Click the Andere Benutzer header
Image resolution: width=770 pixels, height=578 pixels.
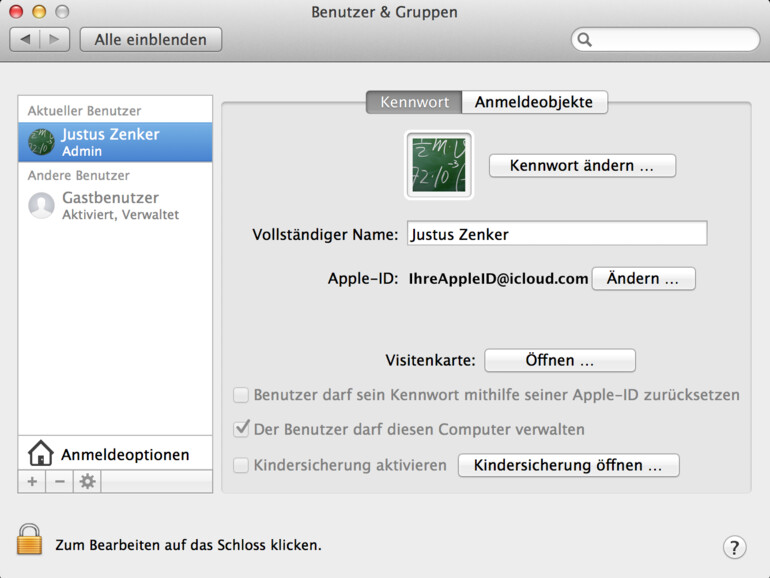tap(79, 175)
